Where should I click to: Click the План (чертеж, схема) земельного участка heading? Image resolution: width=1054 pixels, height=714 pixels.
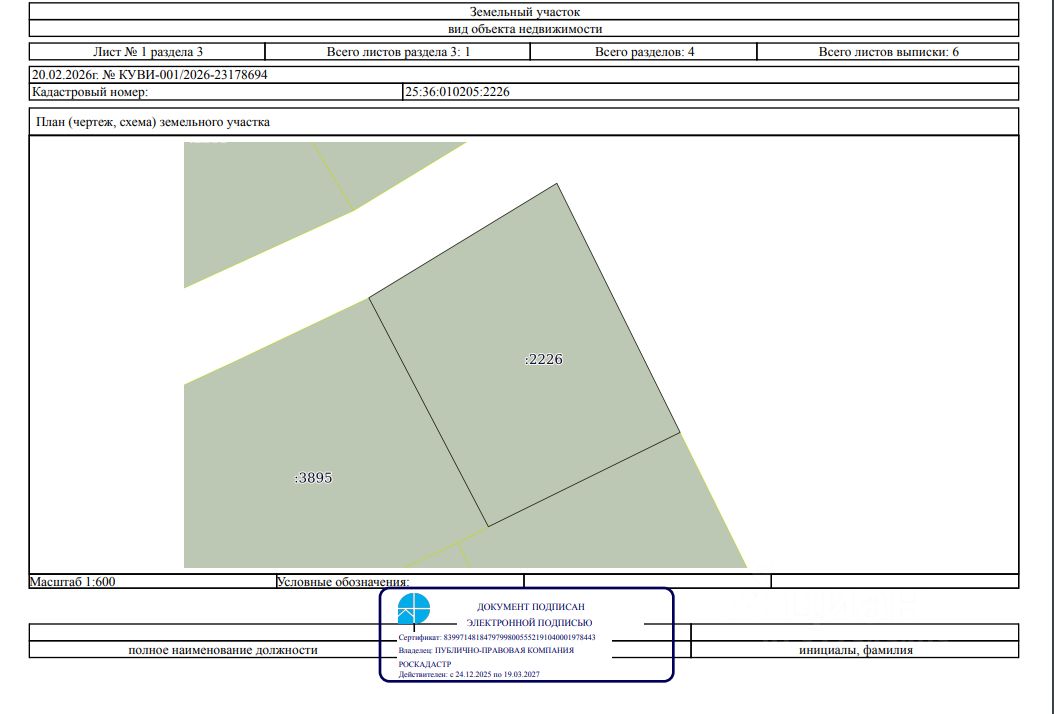(x=153, y=122)
